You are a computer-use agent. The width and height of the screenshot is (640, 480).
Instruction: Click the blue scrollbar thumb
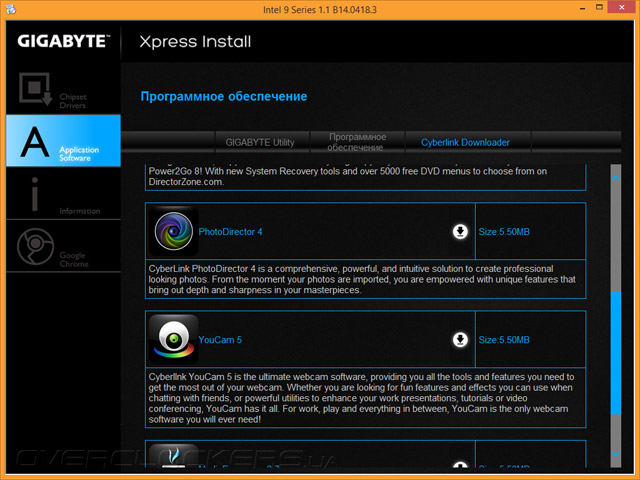point(616,353)
